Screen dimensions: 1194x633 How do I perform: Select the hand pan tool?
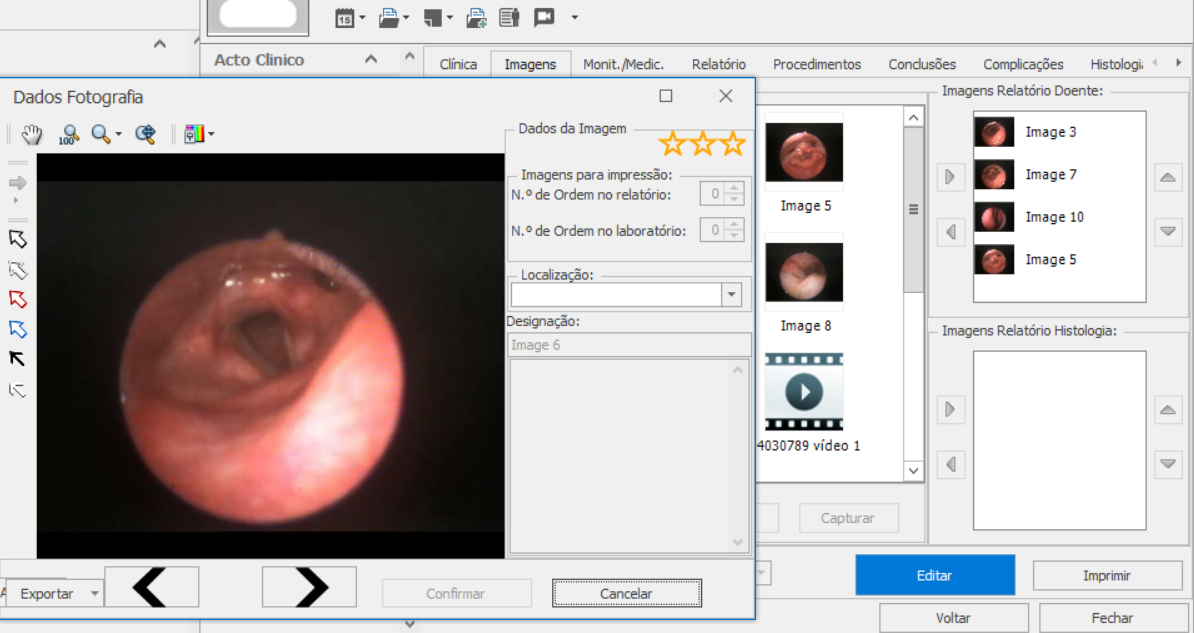[x=32, y=134]
